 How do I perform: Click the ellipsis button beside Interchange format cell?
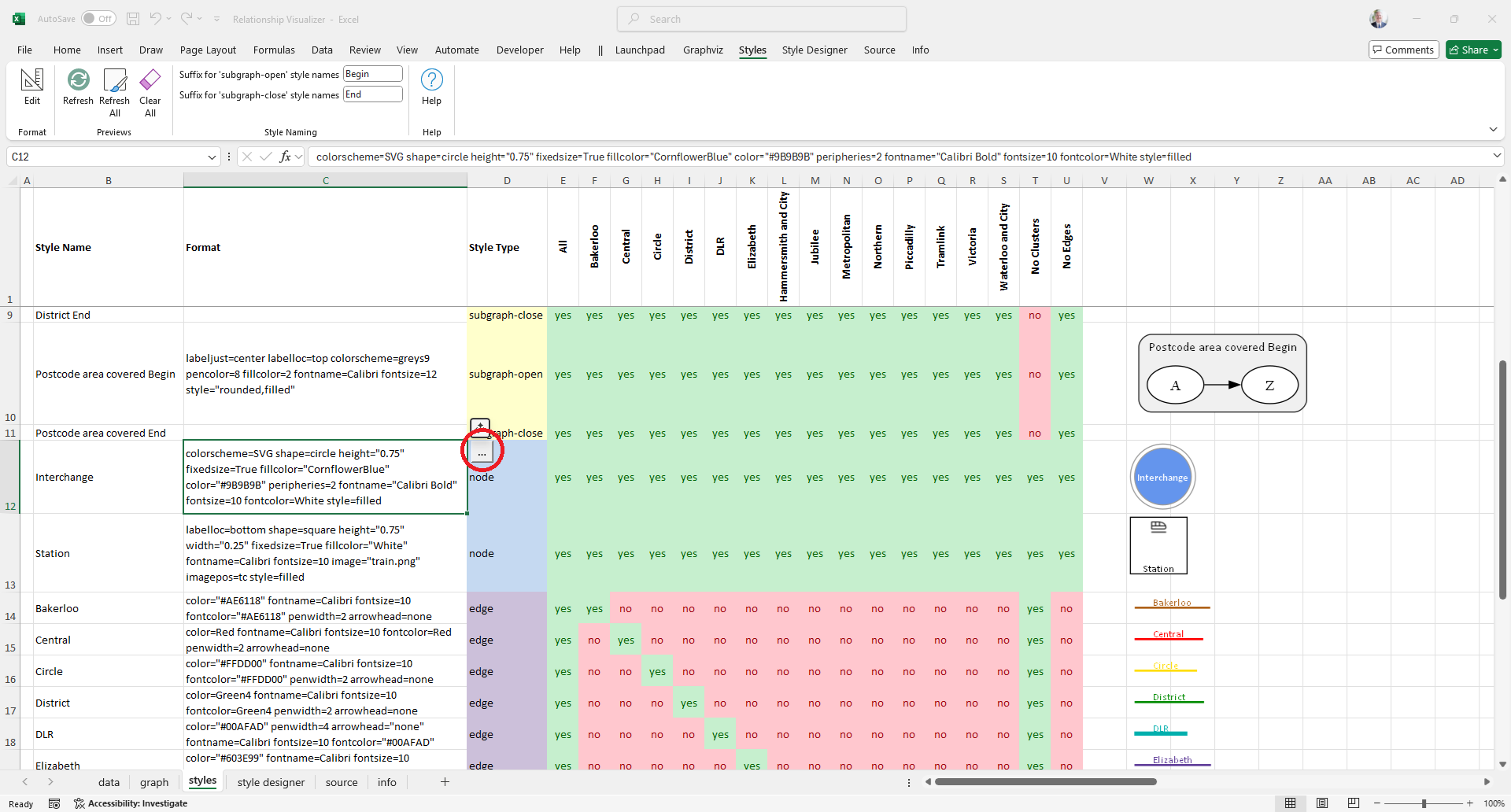[x=482, y=452]
